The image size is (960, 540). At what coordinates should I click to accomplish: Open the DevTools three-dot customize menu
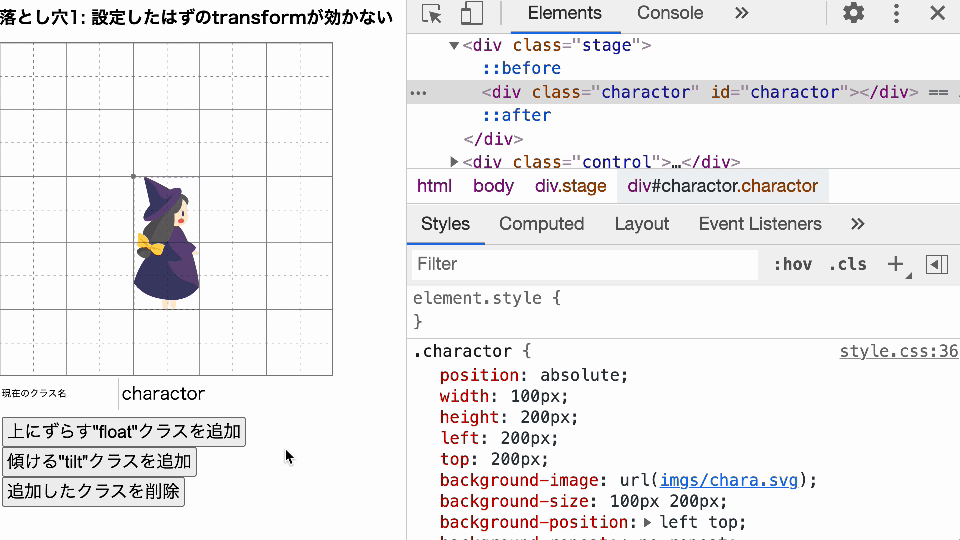(x=896, y=14)
